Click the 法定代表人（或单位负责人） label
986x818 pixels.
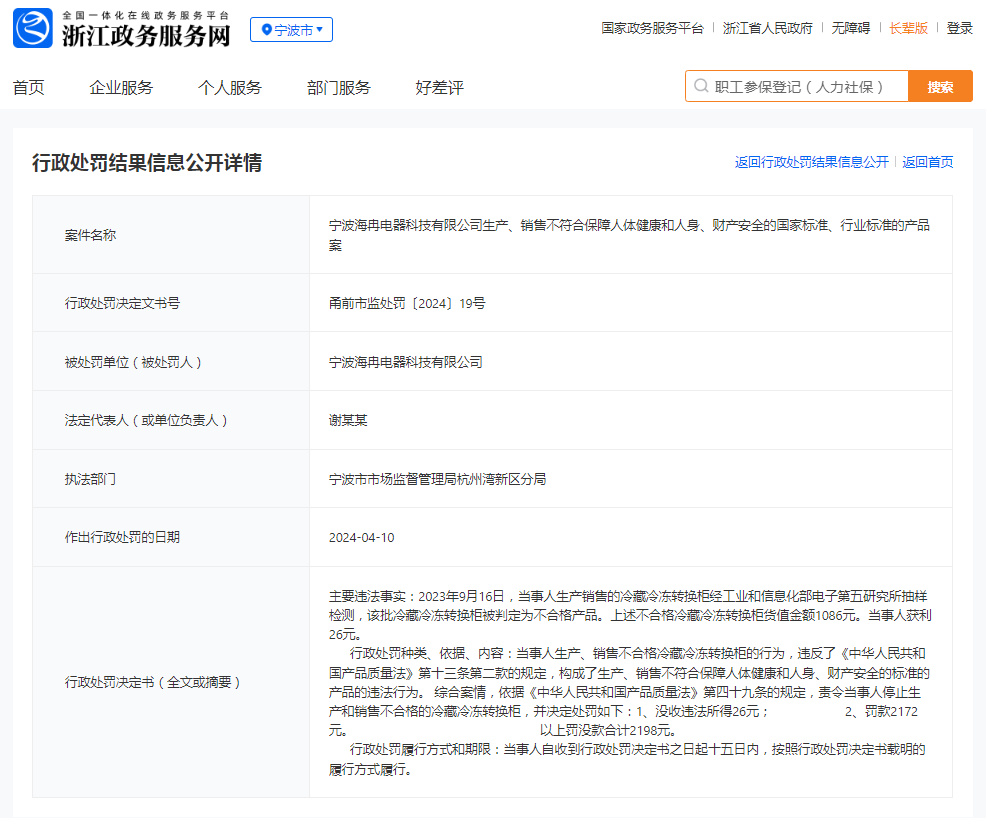[146, 420]
